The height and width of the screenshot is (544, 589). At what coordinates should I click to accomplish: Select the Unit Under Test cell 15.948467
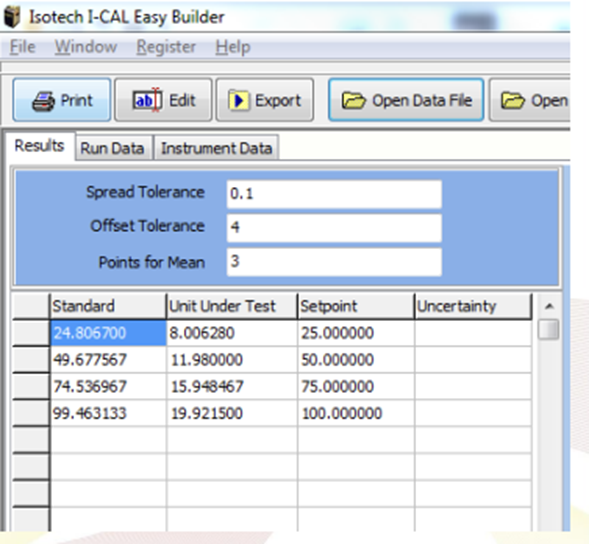click(x=232, y=387)
